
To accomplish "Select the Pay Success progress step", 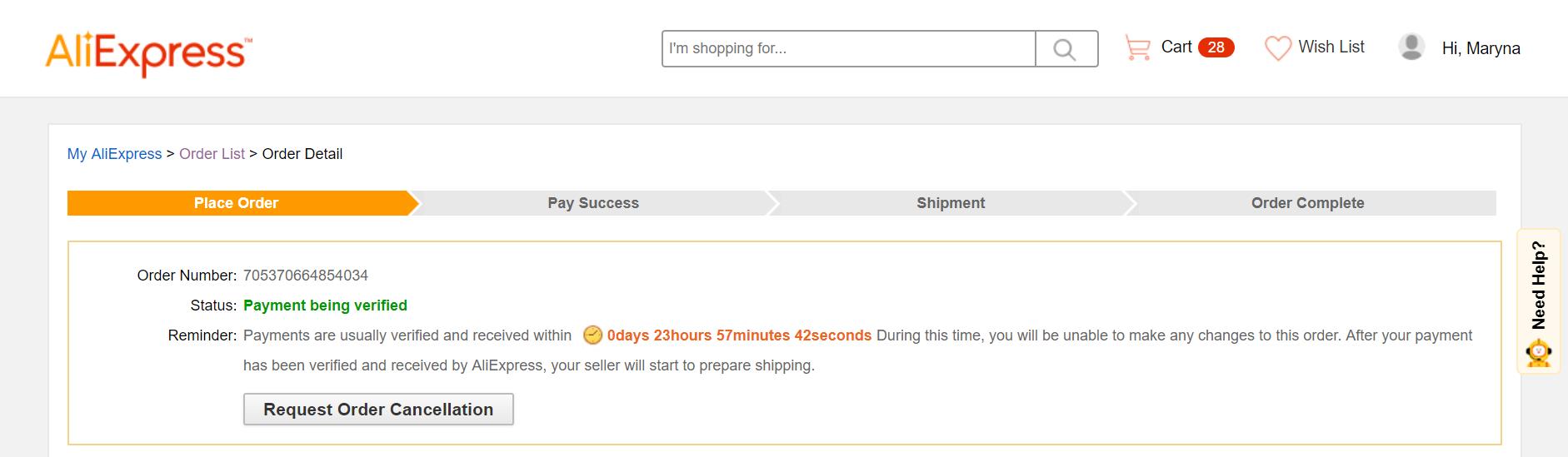I will (592, 203).
